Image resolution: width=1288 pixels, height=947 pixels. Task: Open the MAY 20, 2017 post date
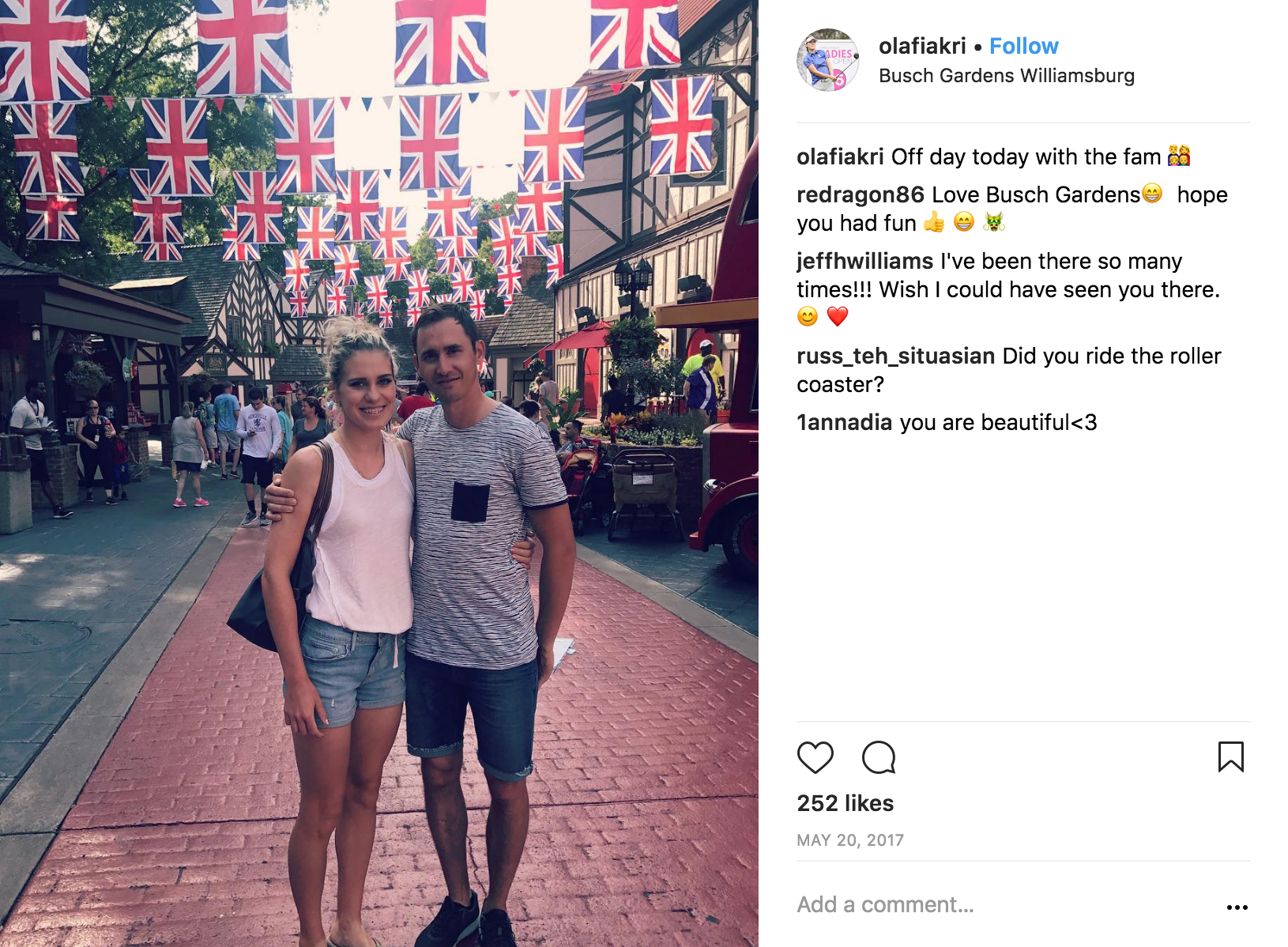(850, 840)
